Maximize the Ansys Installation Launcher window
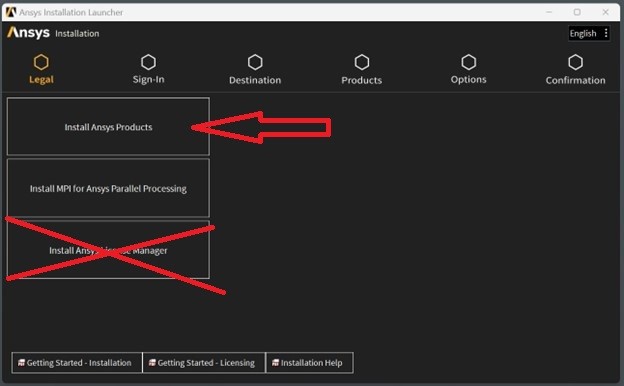624x386 pixels. pyautogui.click(x=577, y=12)
